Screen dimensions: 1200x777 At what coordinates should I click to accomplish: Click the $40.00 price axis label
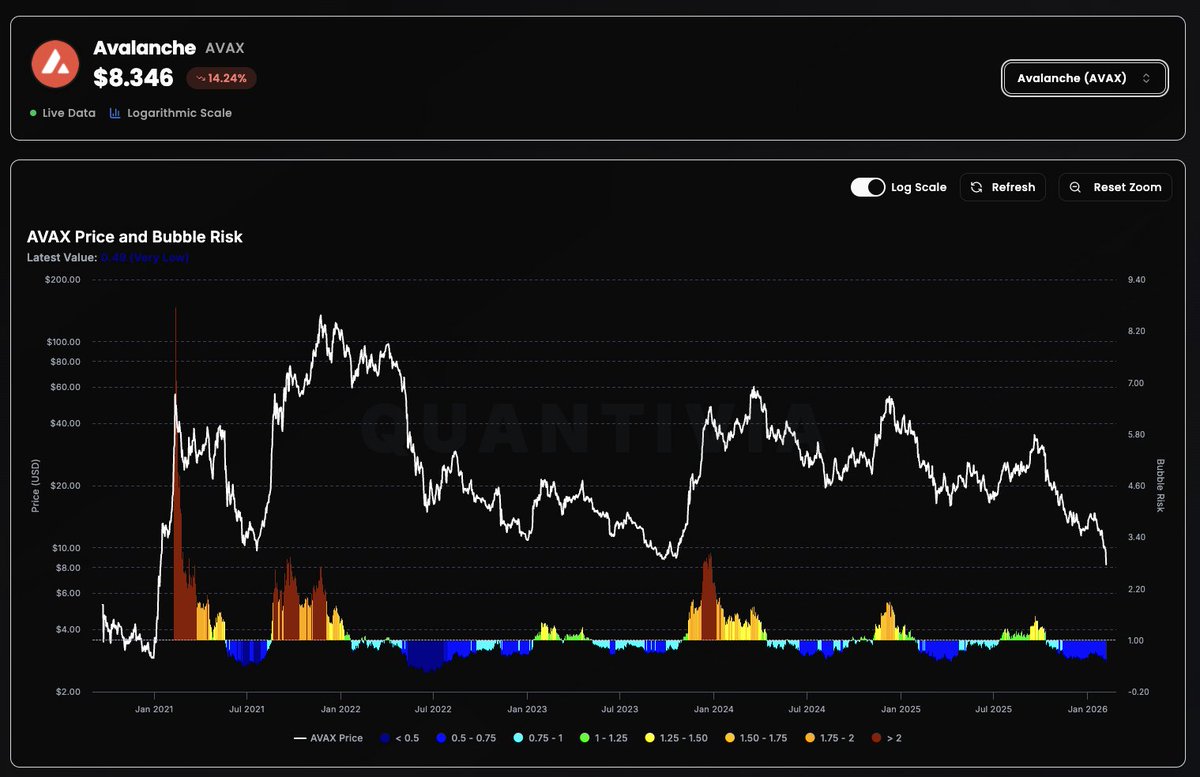tap(64, 424)
